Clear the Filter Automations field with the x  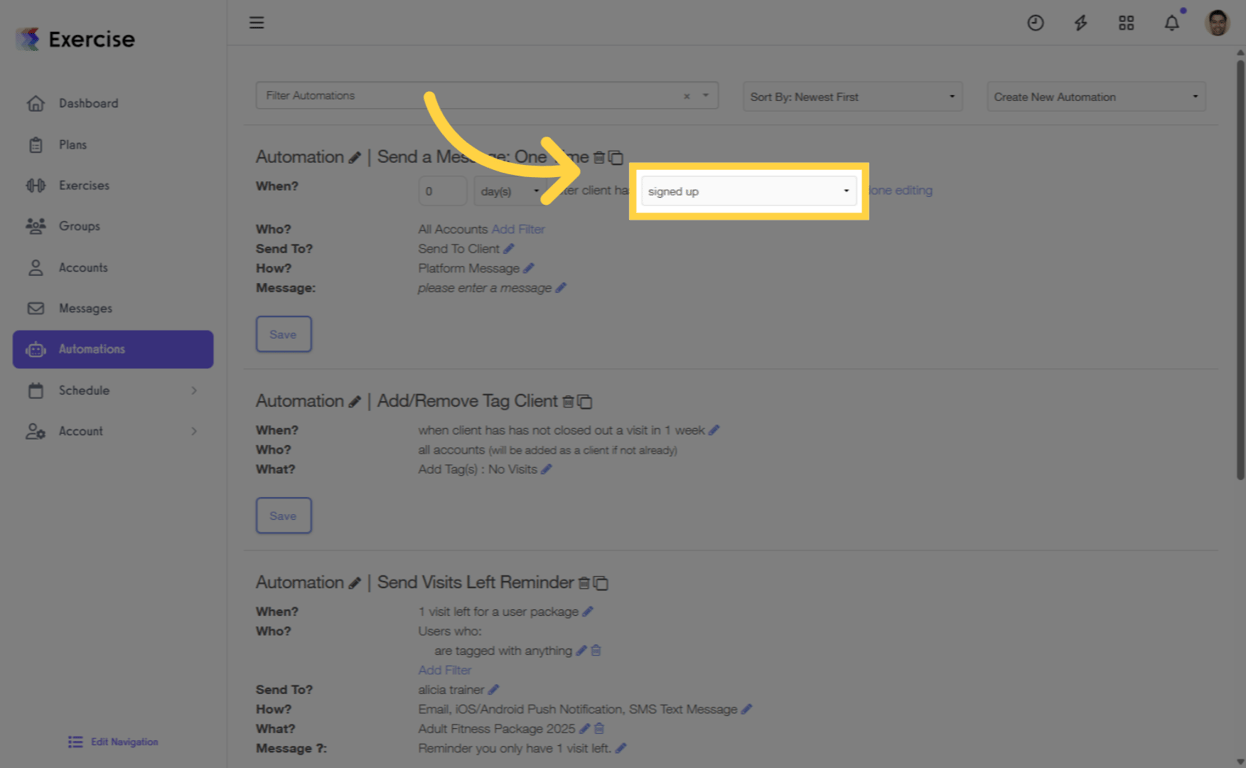(687, 96)
